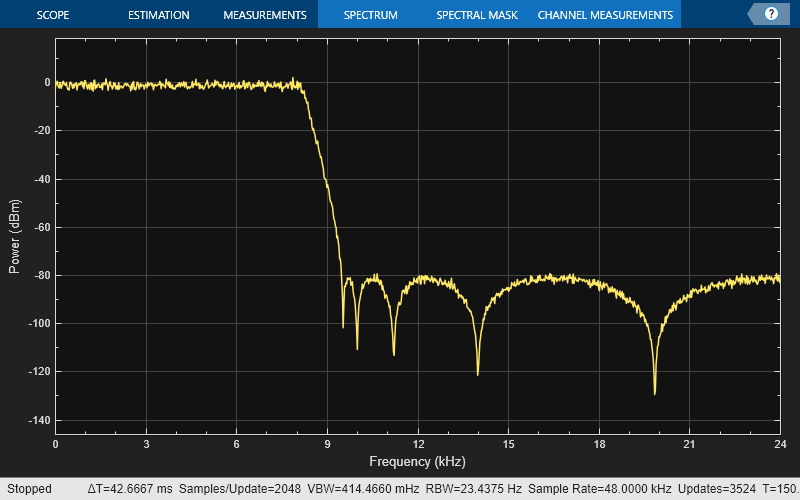This screenshot has width=800, height=500.
Task: Click the -80 tick on power axis
Action: (x=40, y=275)
